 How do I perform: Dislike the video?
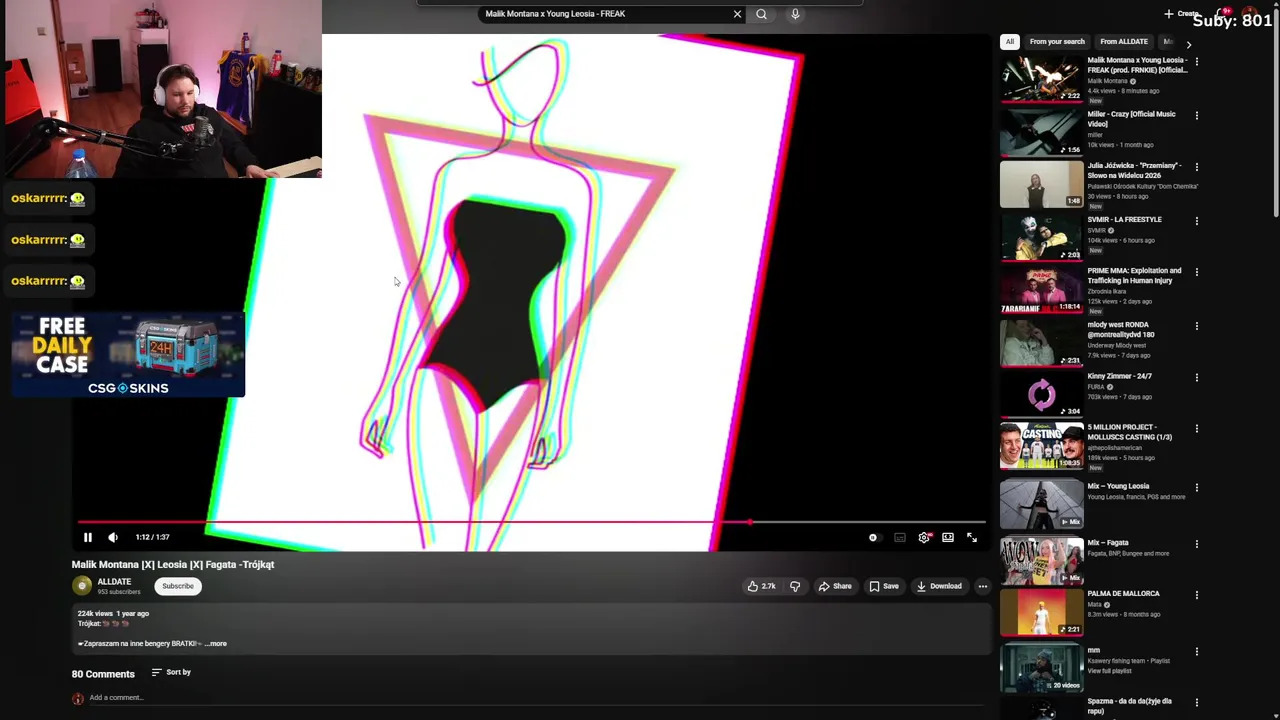pyautogui.click(x=795, y=586)
